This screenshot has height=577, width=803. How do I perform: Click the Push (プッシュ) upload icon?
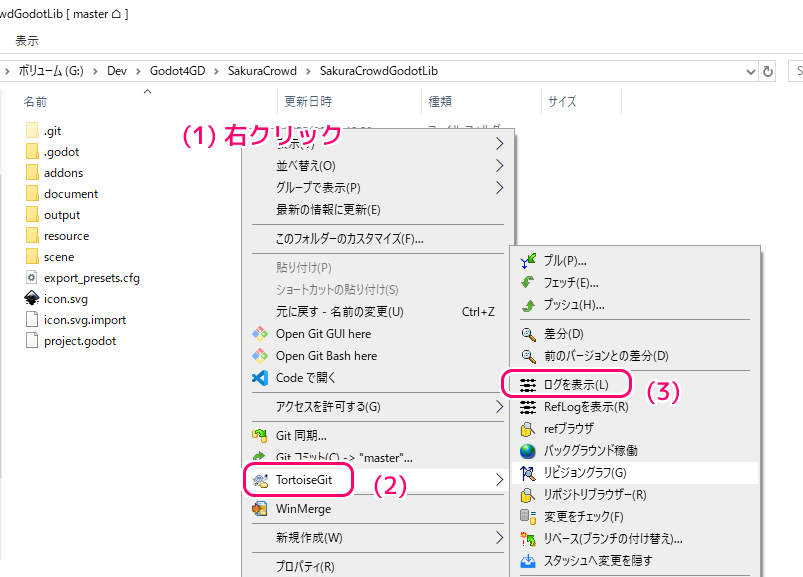(x=528, y=305)
